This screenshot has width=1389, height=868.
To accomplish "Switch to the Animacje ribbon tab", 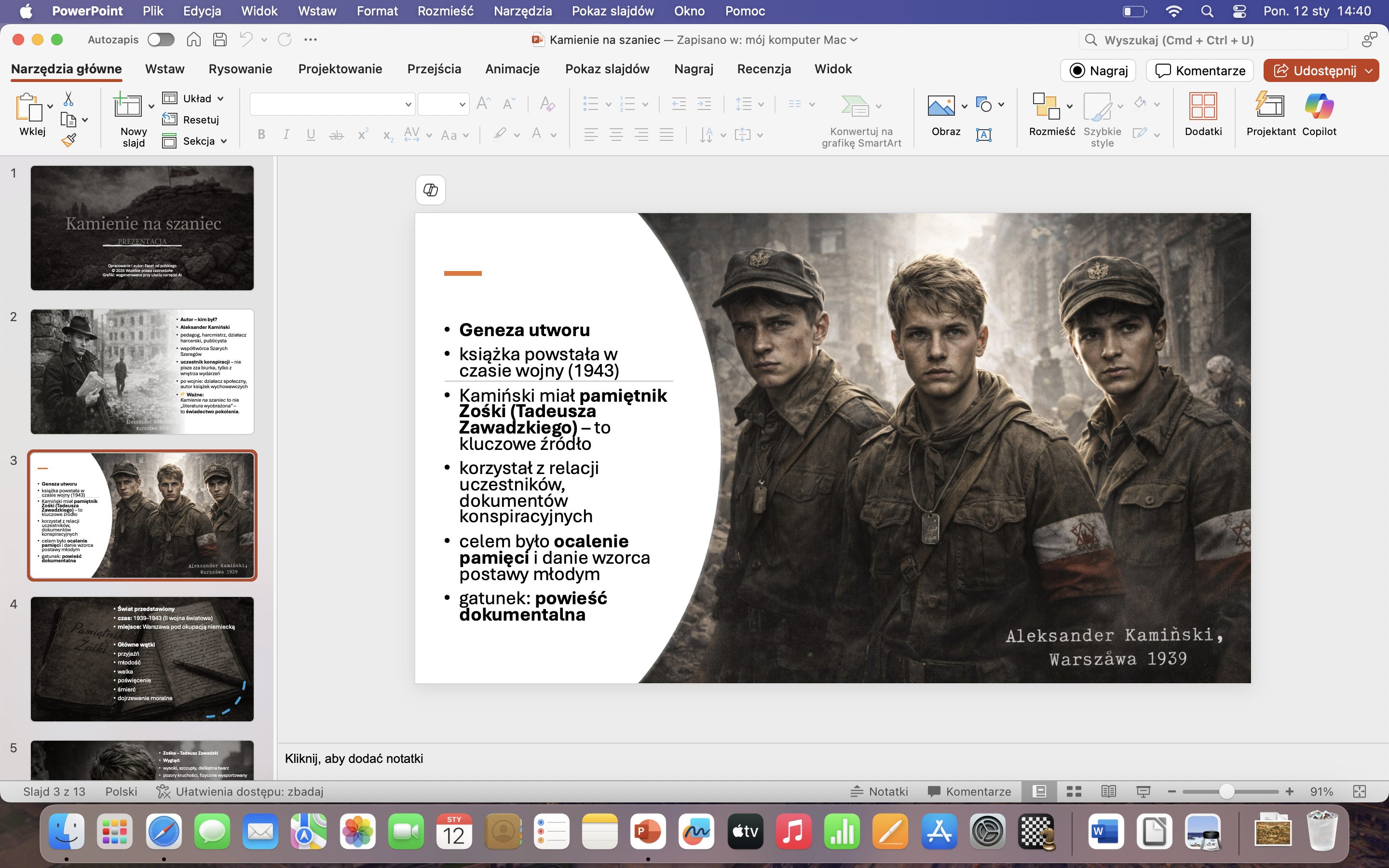I will 512,69.
